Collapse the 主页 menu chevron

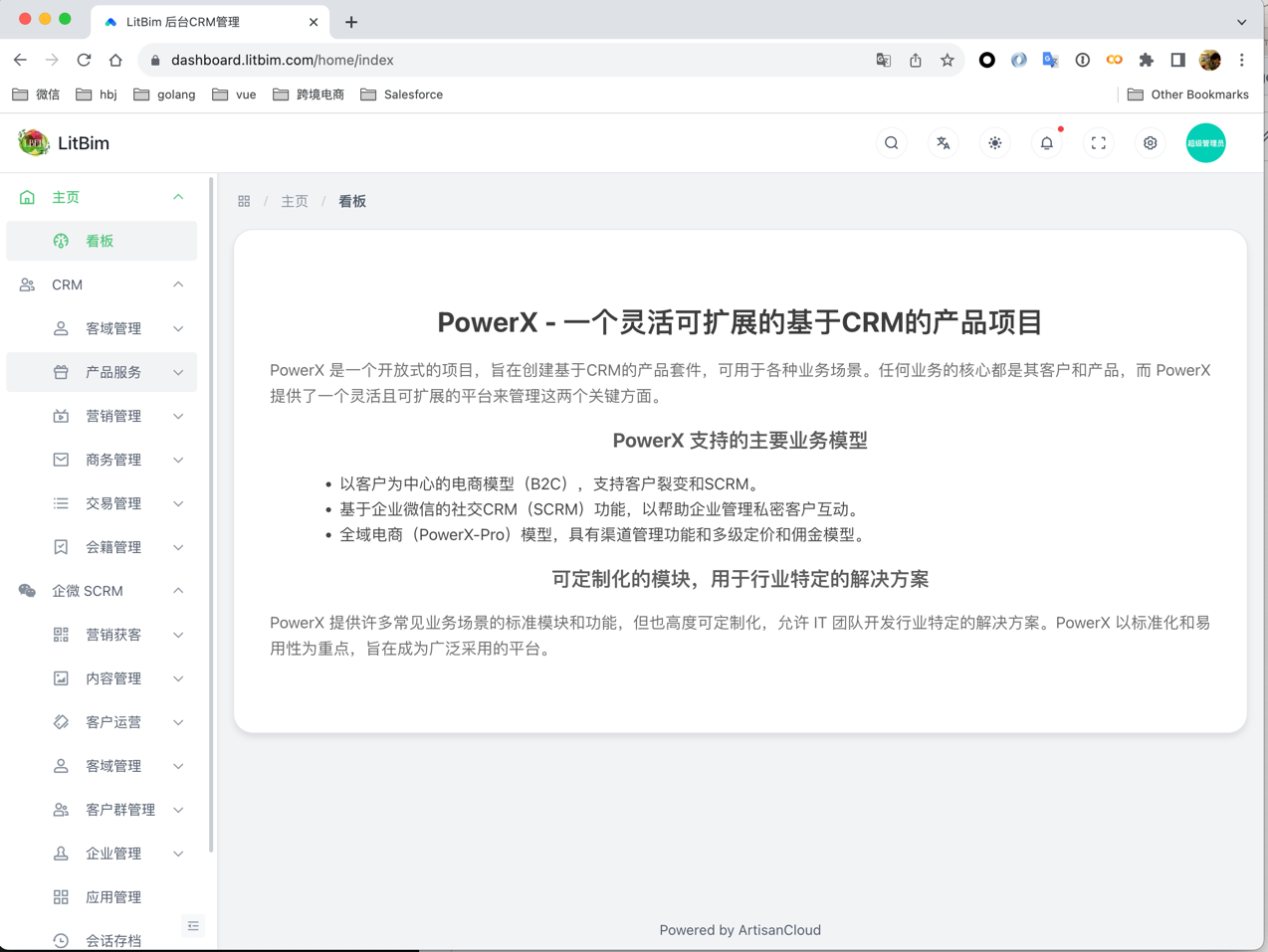[x=178, y=197]
